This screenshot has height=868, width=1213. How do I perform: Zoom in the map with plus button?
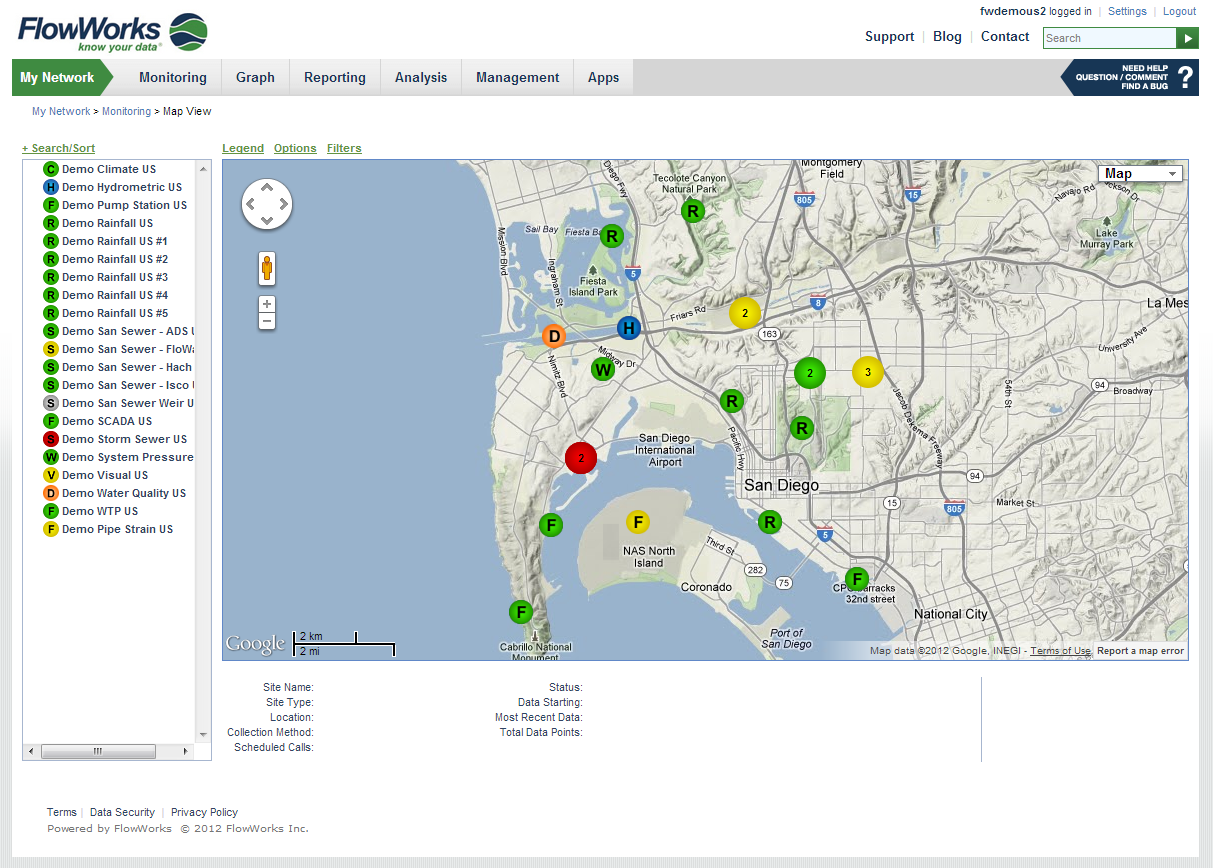[x=267, y=304]
